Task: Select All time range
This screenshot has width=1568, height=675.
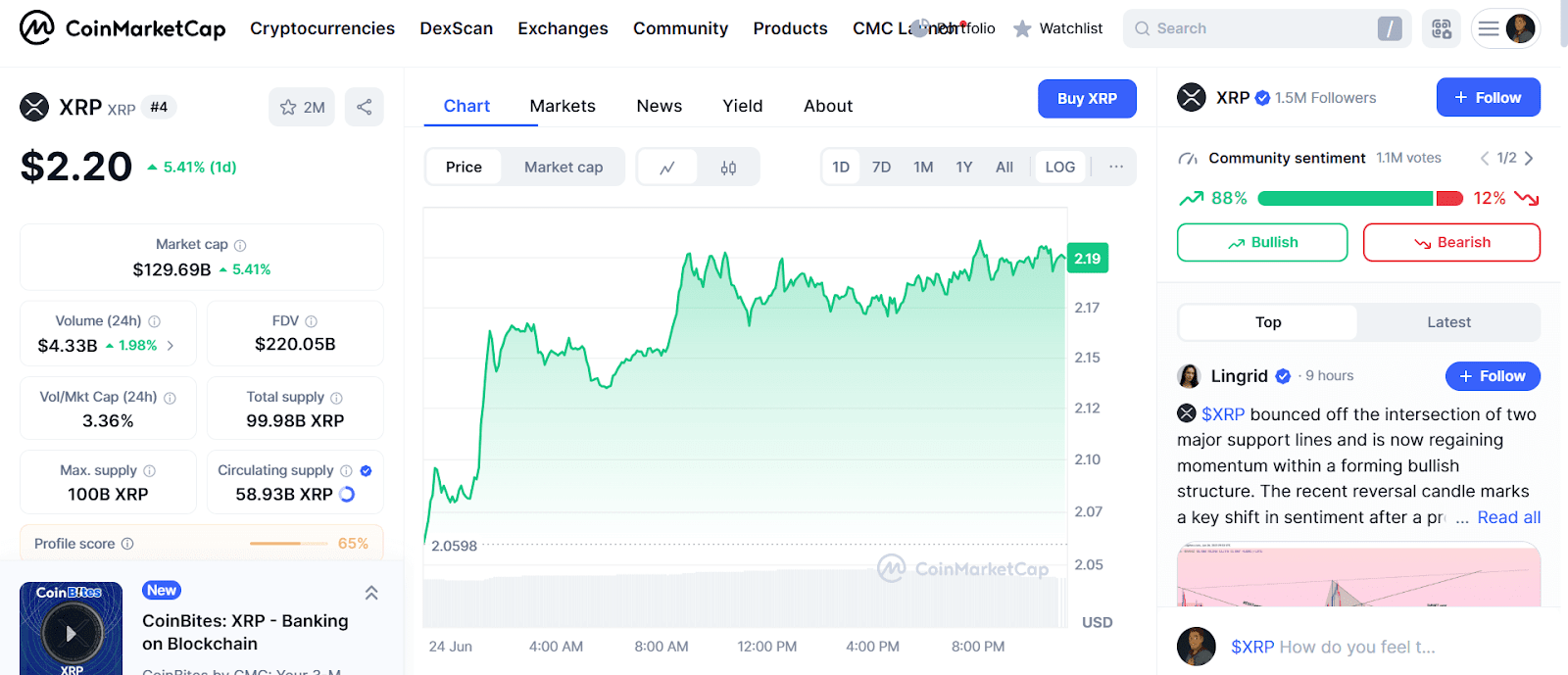Action: (x=1004, y=168)
